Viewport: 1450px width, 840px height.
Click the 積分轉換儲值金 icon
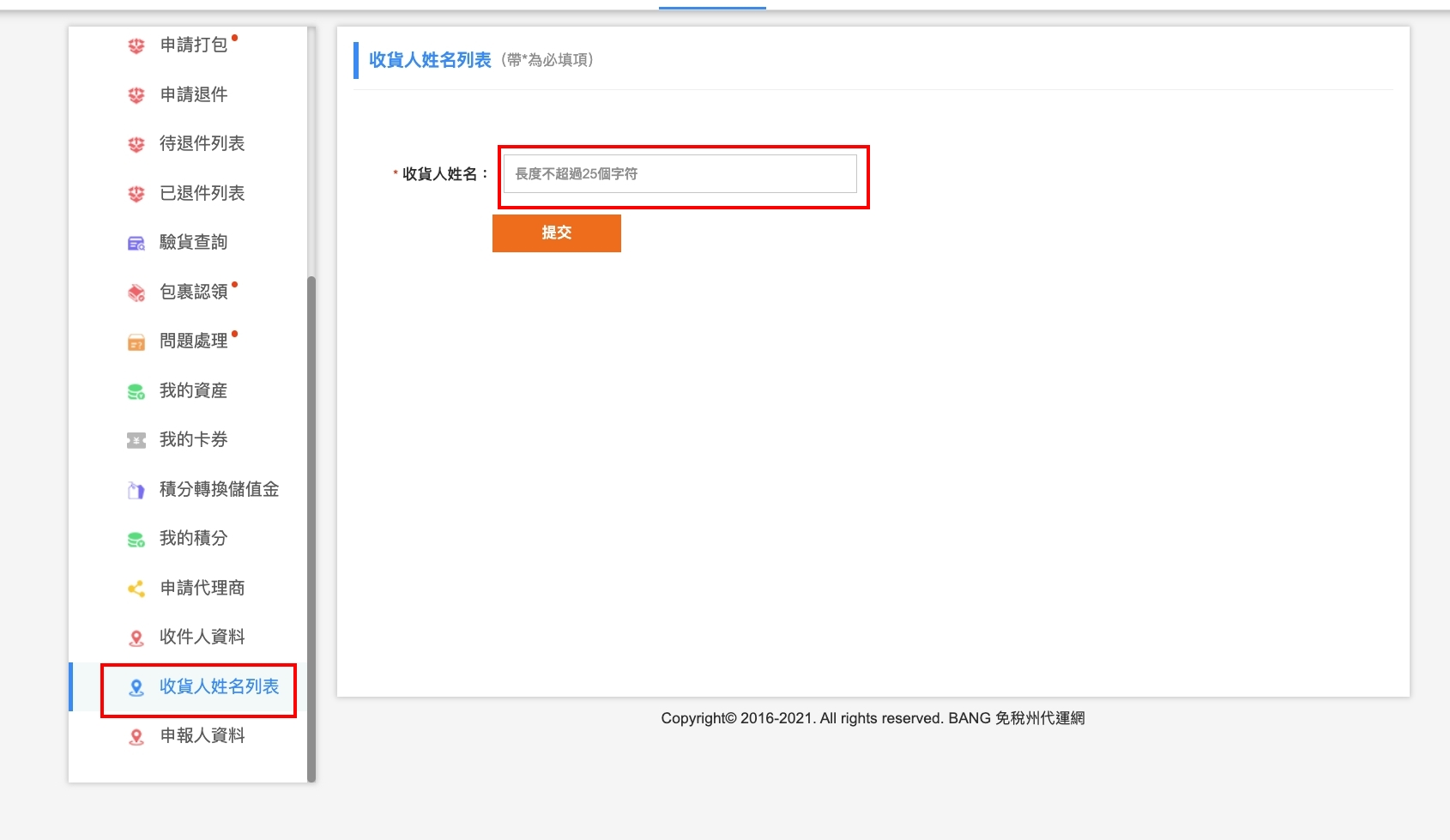click(x=136, y=491)
